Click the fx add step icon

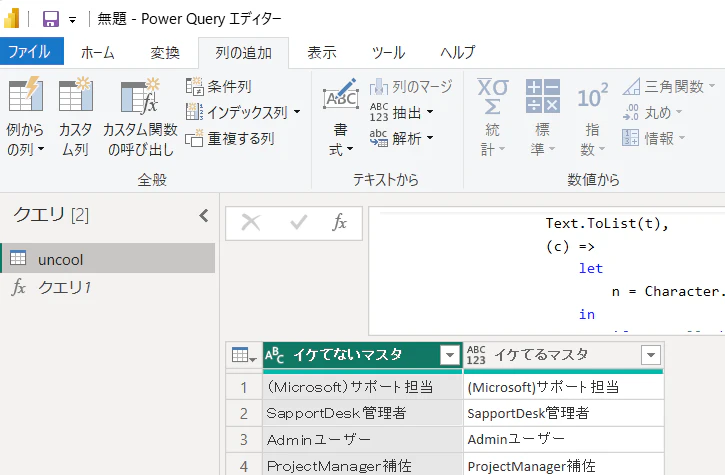point(340,222)
